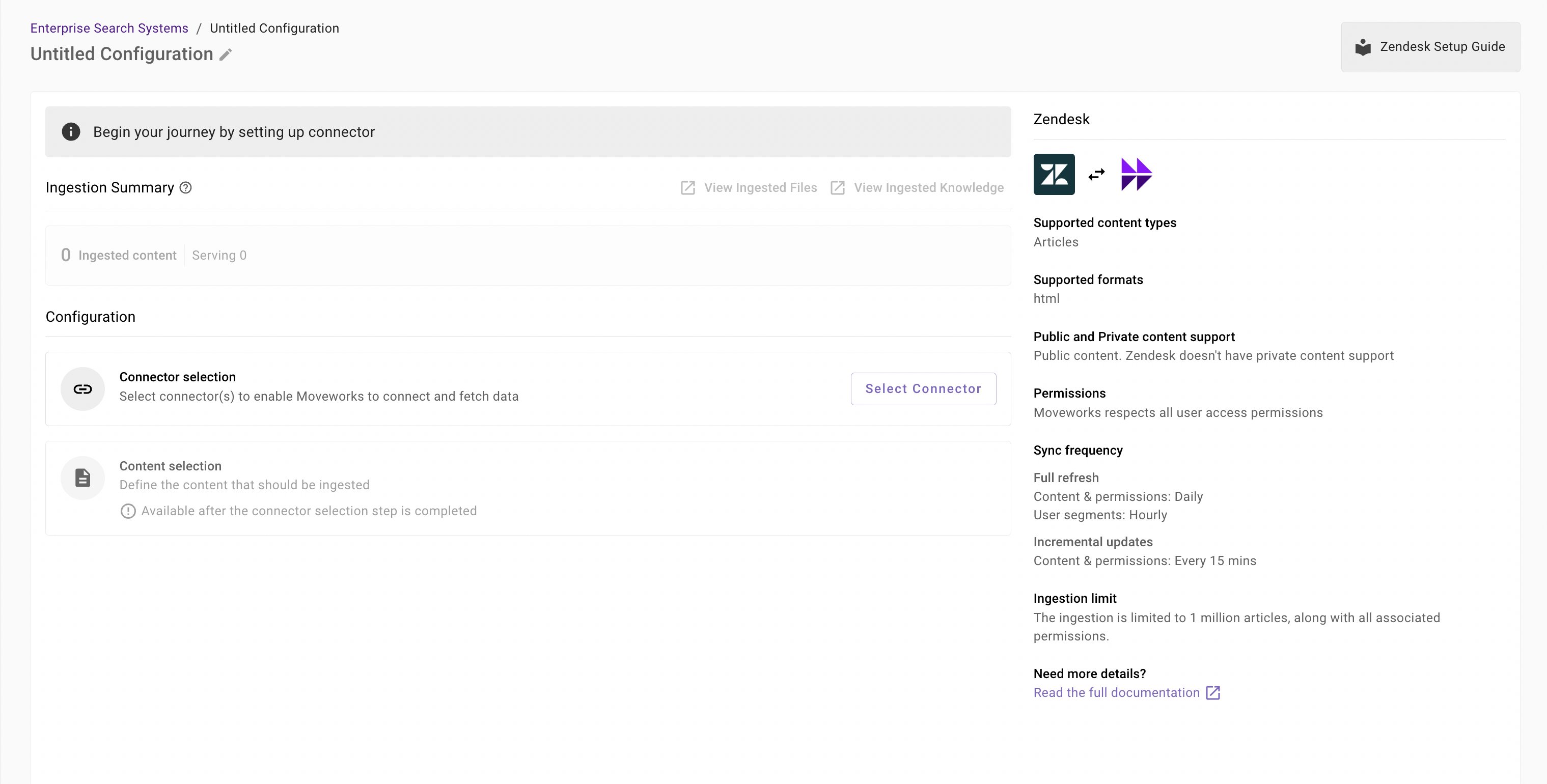The image size is (1547, 784).
Task: Click the content selection document icon
Action: pos(83,478)
